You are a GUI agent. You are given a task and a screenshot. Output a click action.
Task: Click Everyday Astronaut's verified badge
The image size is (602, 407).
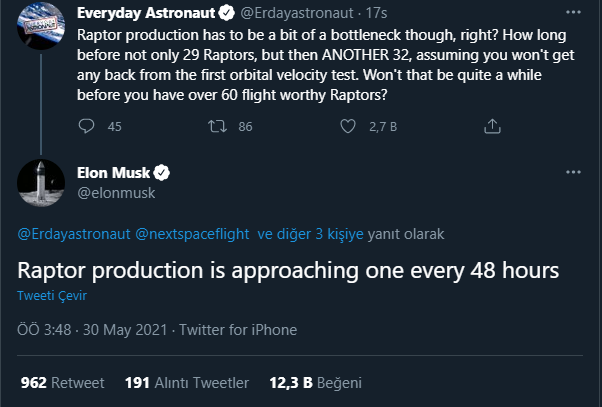pyautogui.click(x=227, y=13)
